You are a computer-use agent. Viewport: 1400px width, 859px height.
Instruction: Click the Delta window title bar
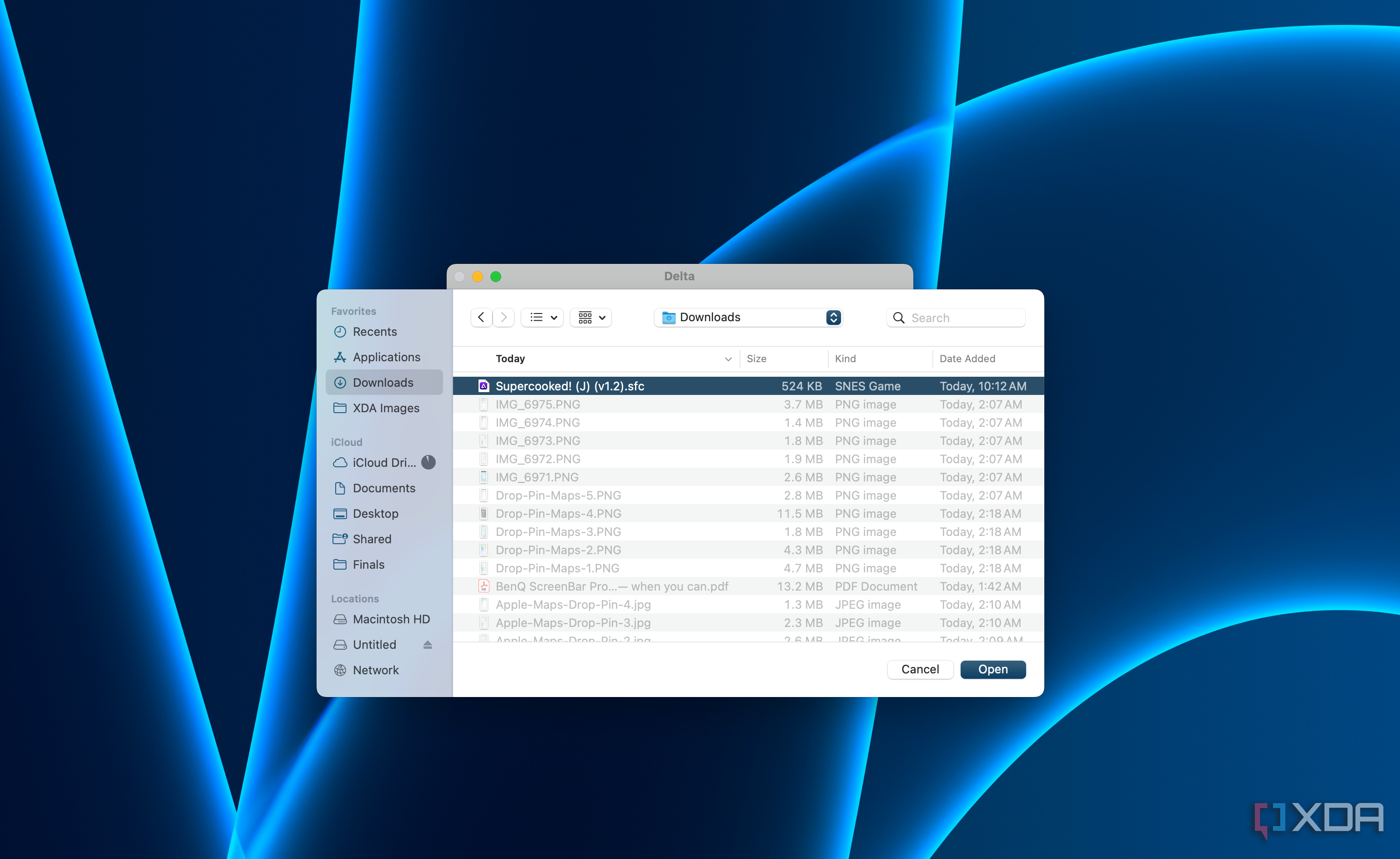(x=680, y=276)
